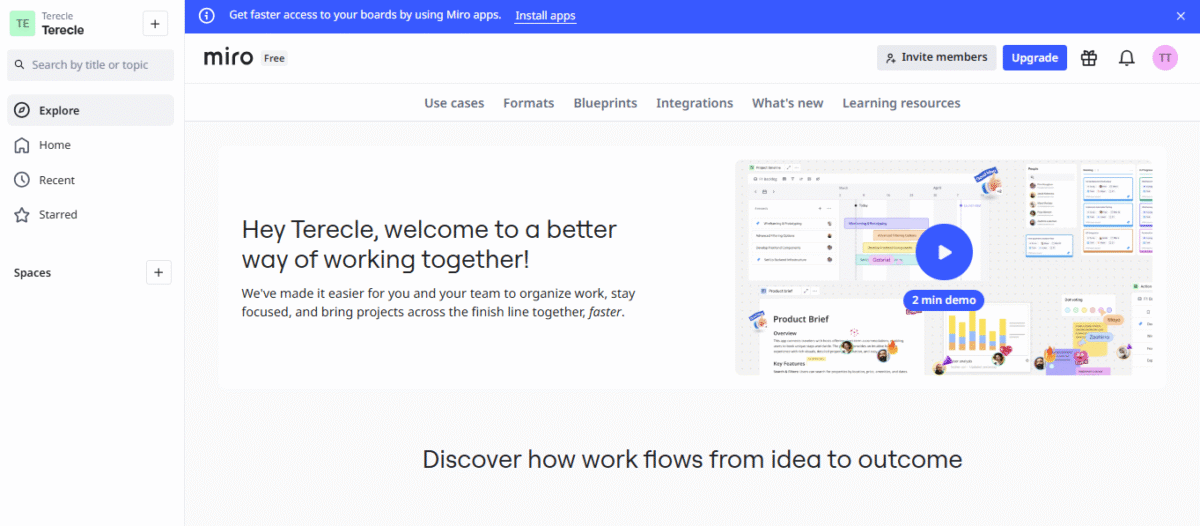The height and width of the screenshot is (526, 1200).
Task: Open the gift box icon in the header
Action: (1089, 58)
